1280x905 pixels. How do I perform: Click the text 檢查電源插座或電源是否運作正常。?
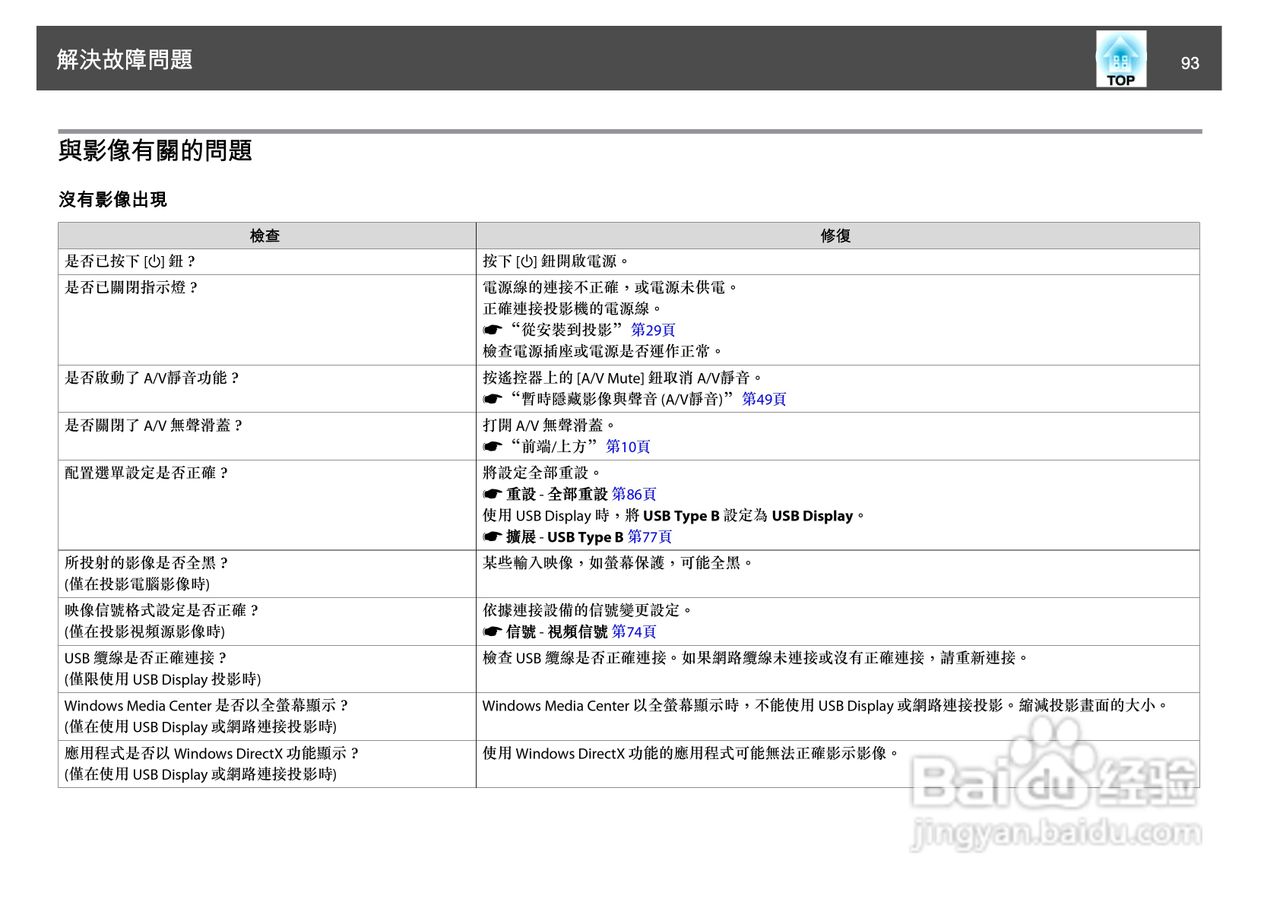pyautogui.click(x=603, y=351)
